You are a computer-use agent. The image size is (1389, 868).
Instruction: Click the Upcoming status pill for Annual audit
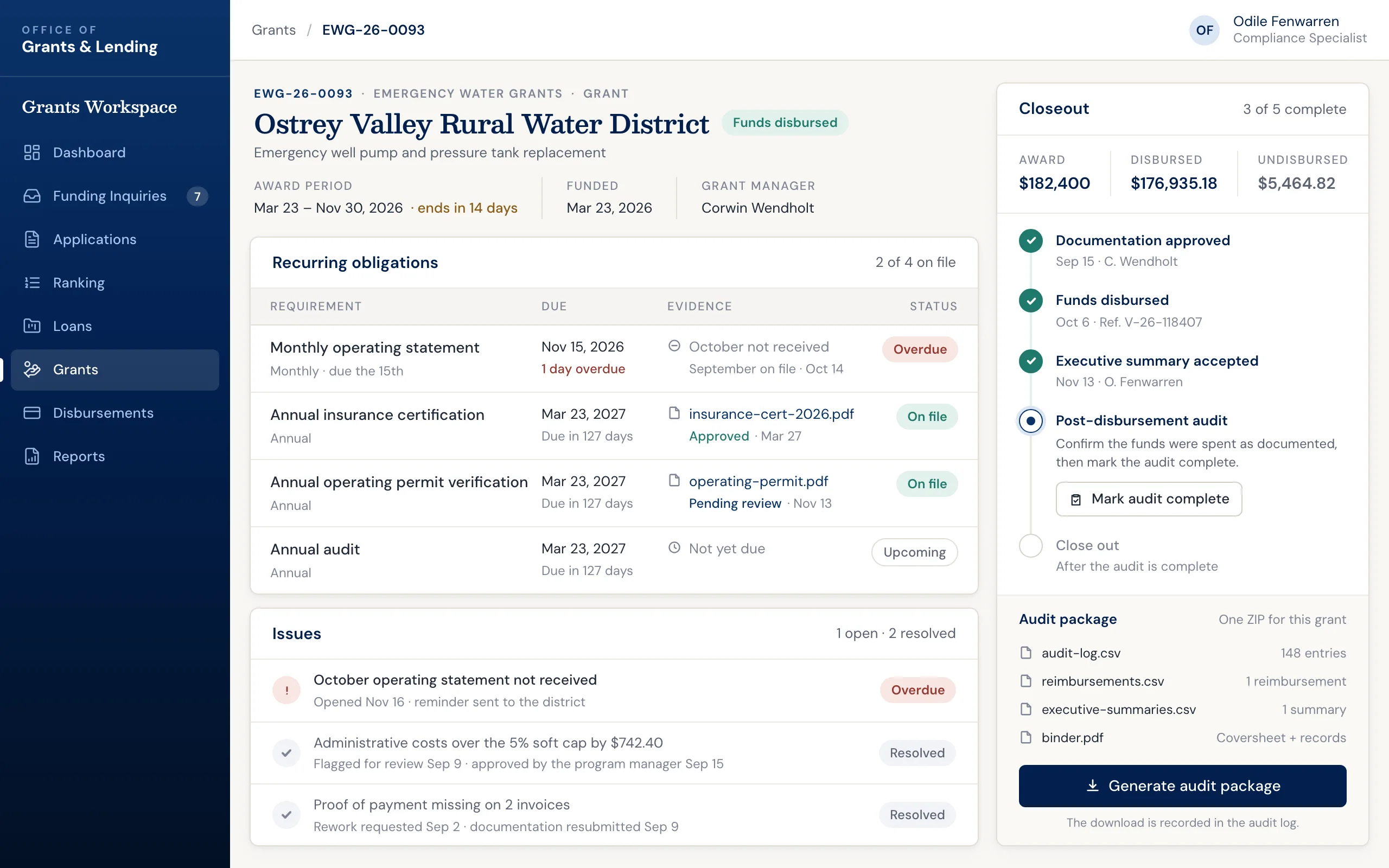coord(914,552)
